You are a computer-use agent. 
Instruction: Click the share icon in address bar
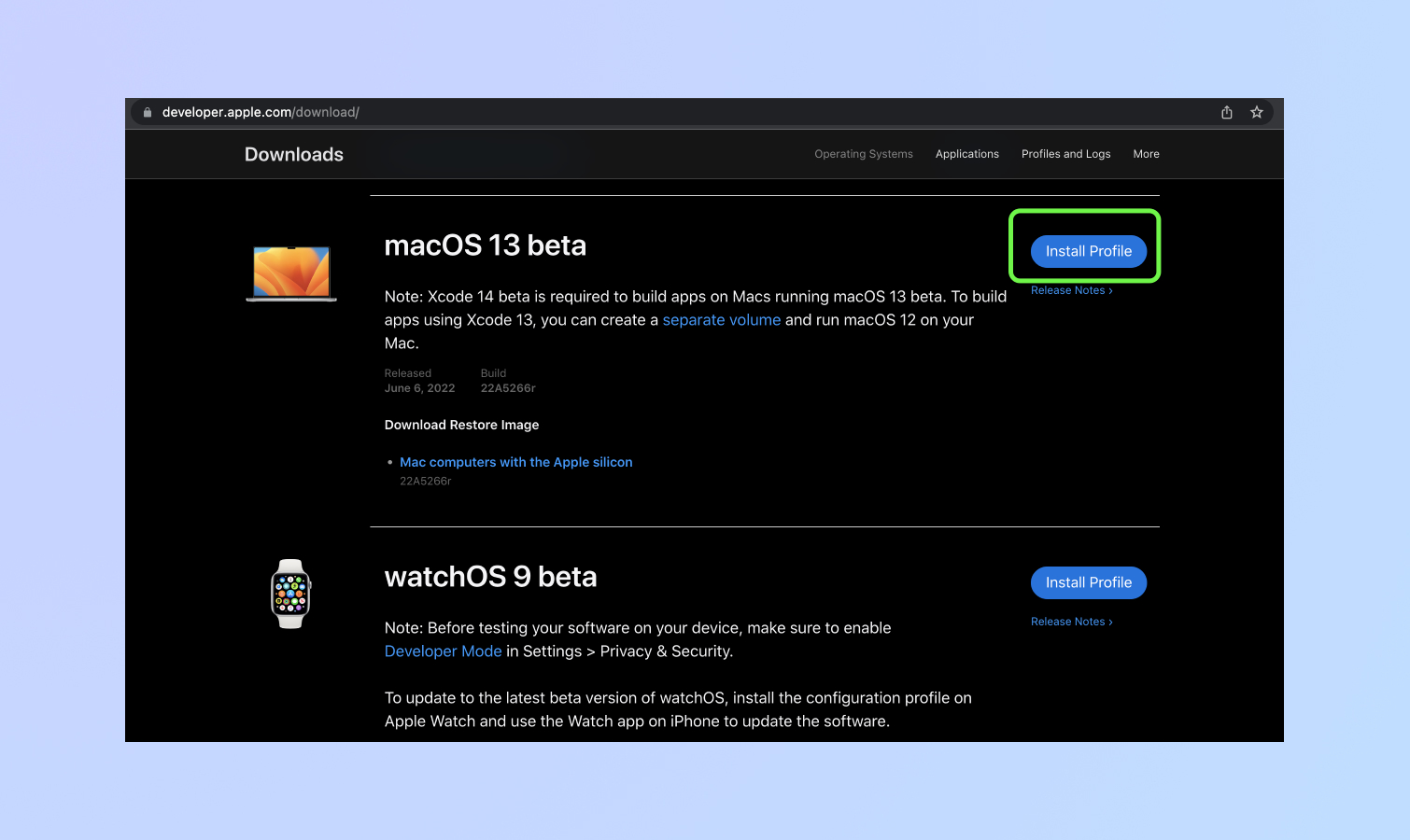(x=1227, y=112)
